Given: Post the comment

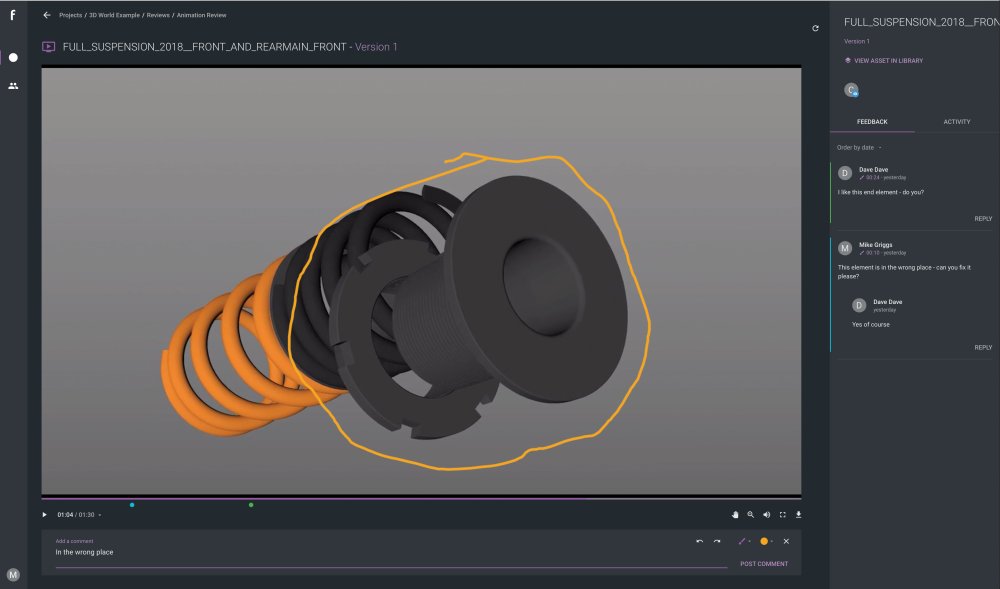Looking at the screenshot, I should (x=764, y=564).
